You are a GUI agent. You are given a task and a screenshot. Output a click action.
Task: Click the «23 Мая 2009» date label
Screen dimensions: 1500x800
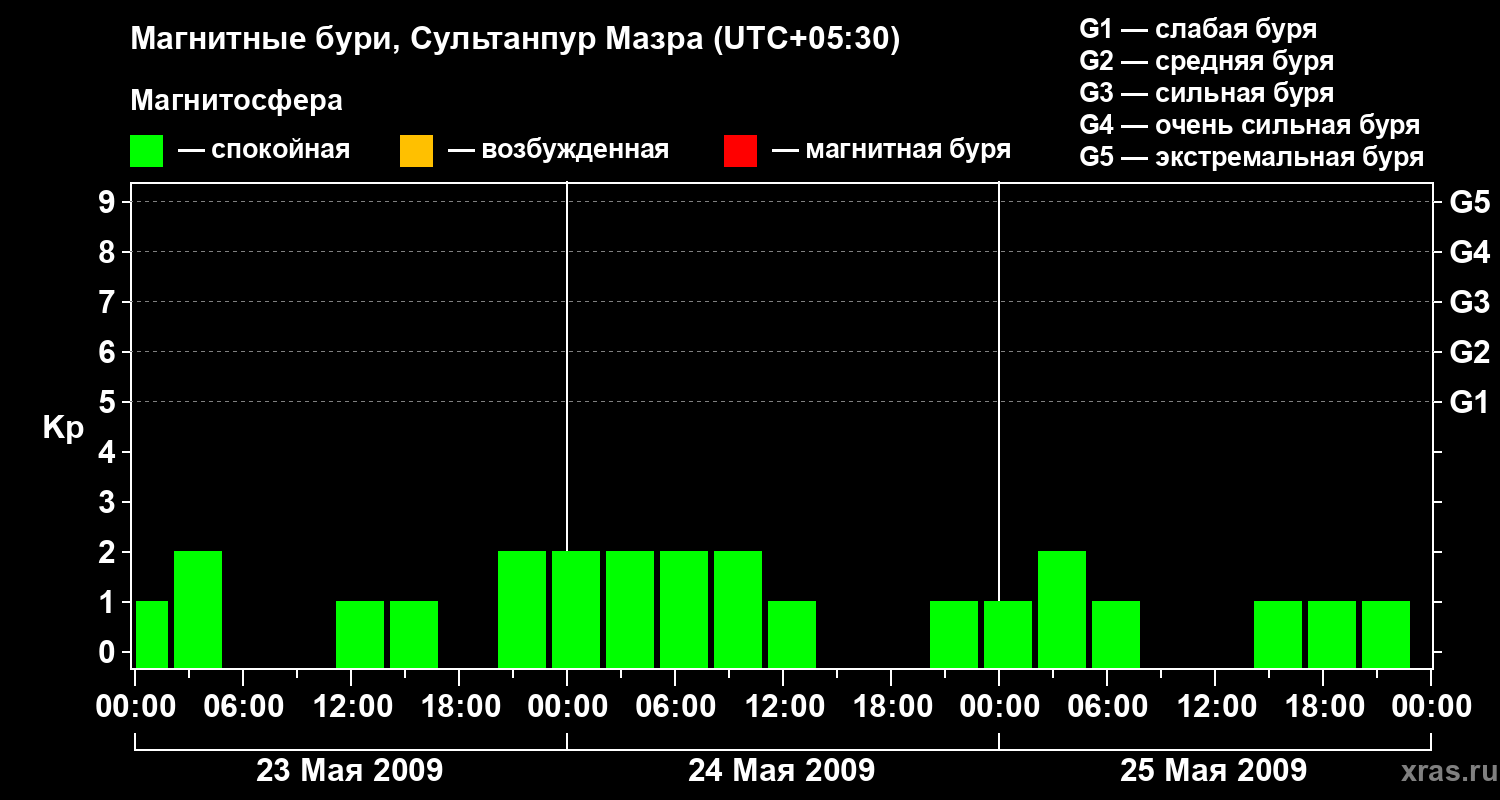click(x=350, y=771)
